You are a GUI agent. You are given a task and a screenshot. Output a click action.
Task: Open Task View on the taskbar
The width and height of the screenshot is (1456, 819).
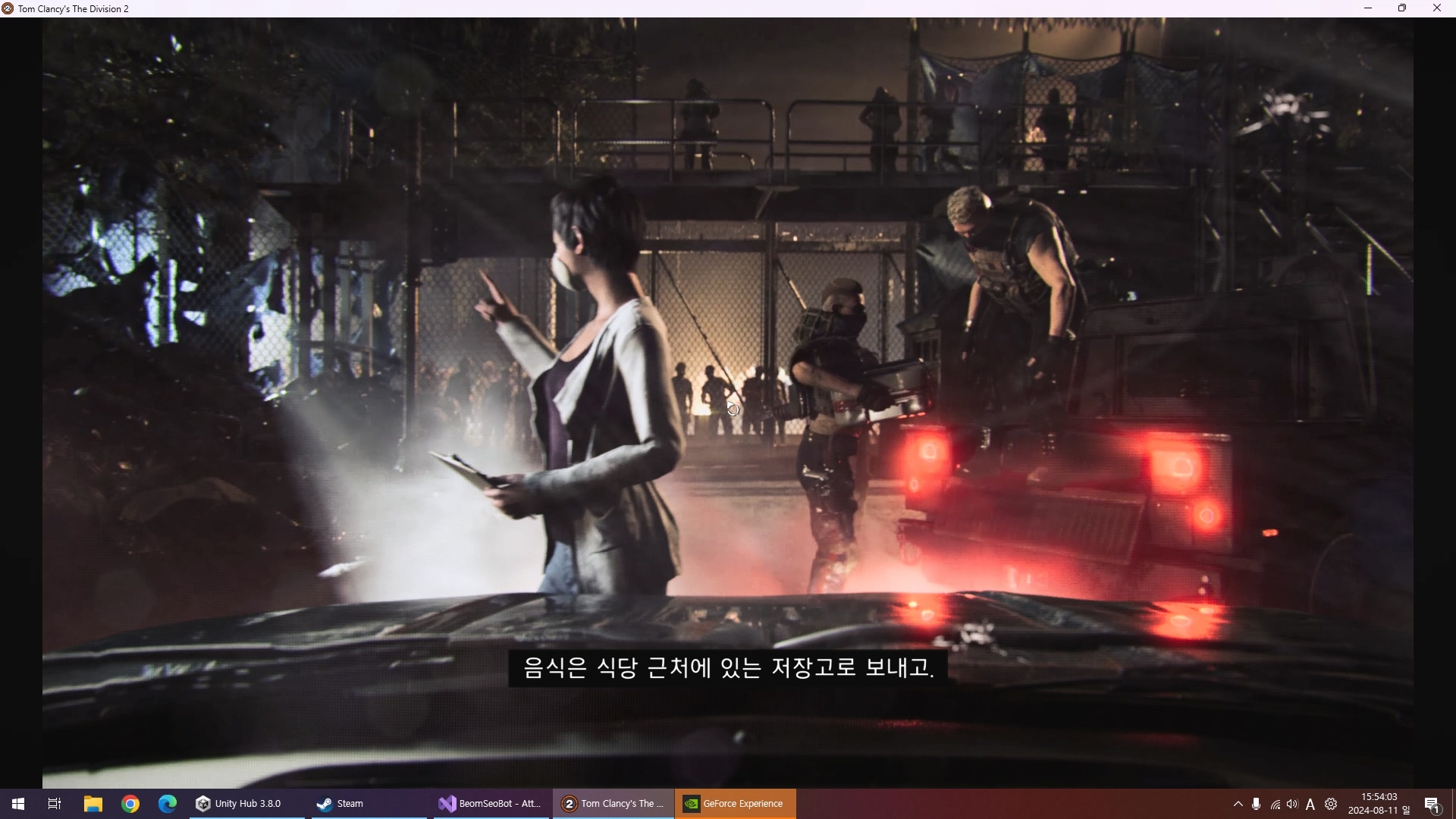click(x=55, y=804)
